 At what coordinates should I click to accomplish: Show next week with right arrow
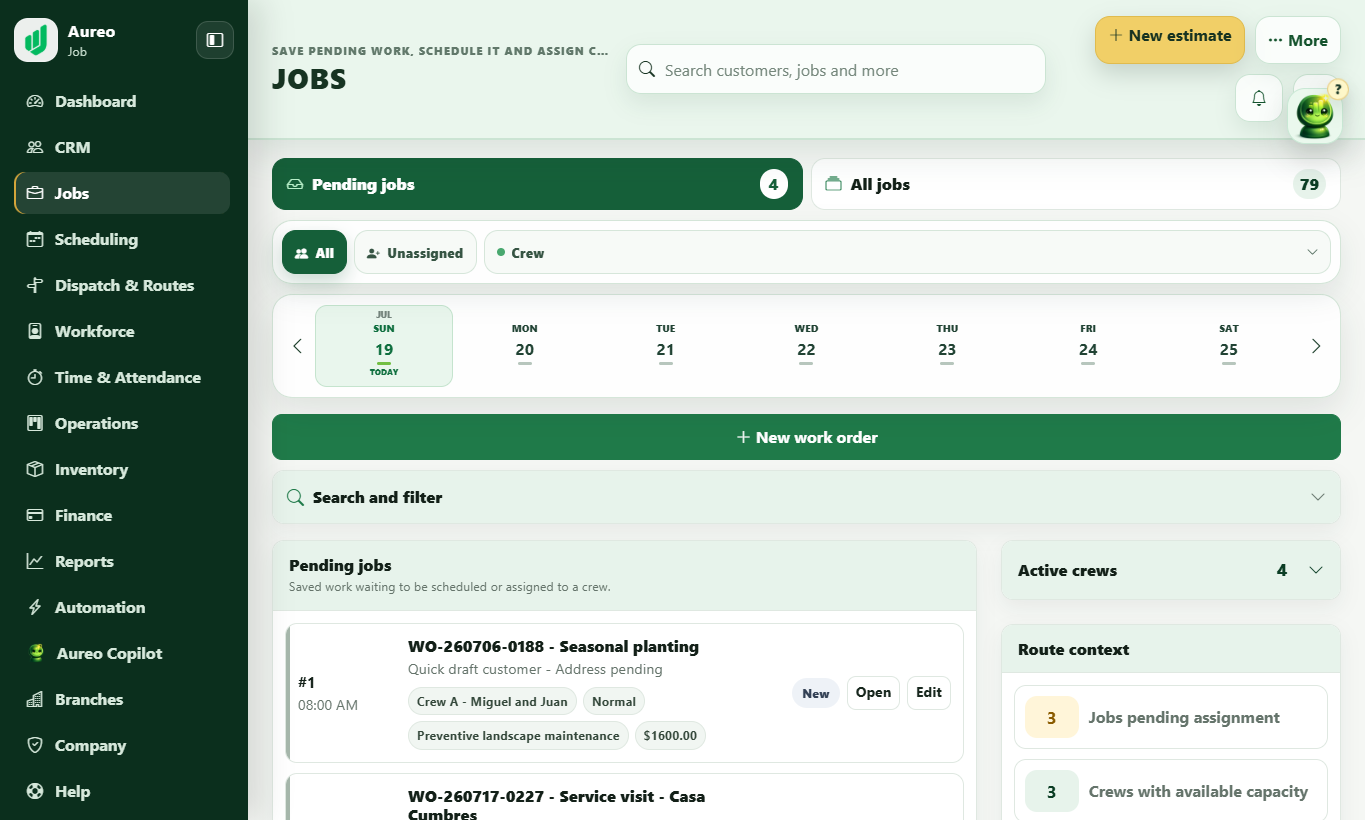[x=1316, y=346]
